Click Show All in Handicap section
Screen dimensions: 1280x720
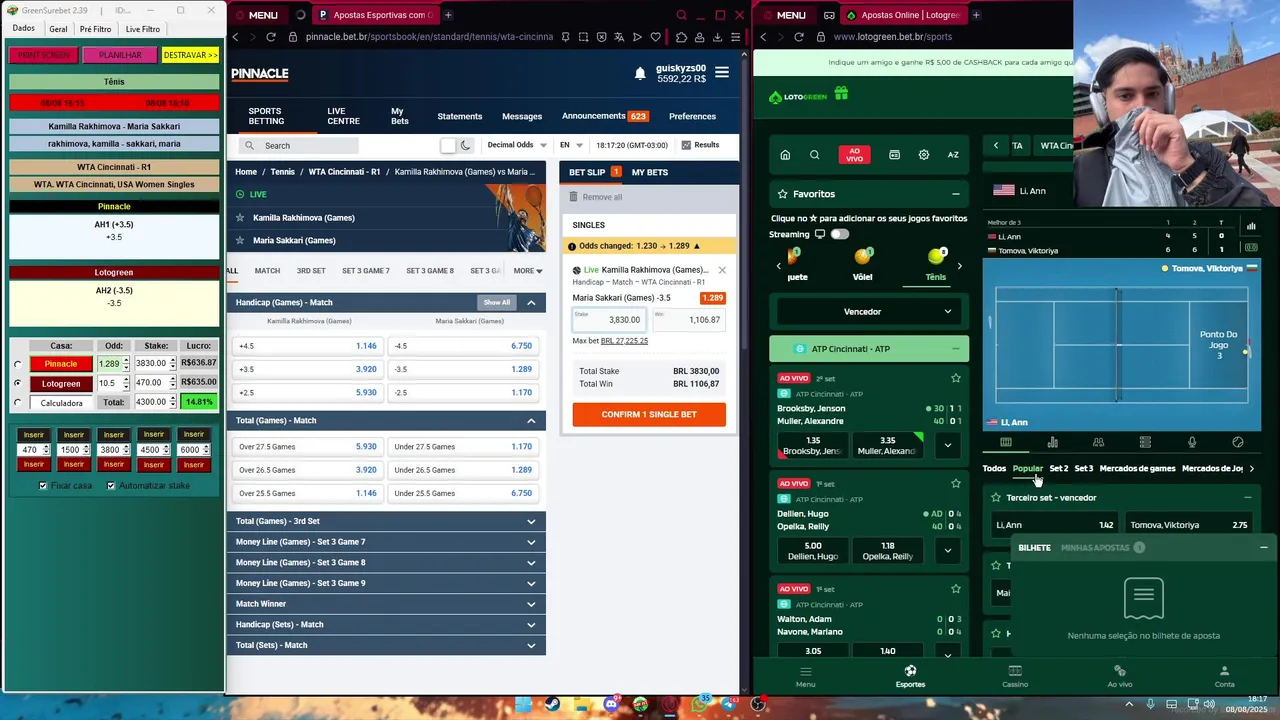[497, 303]
